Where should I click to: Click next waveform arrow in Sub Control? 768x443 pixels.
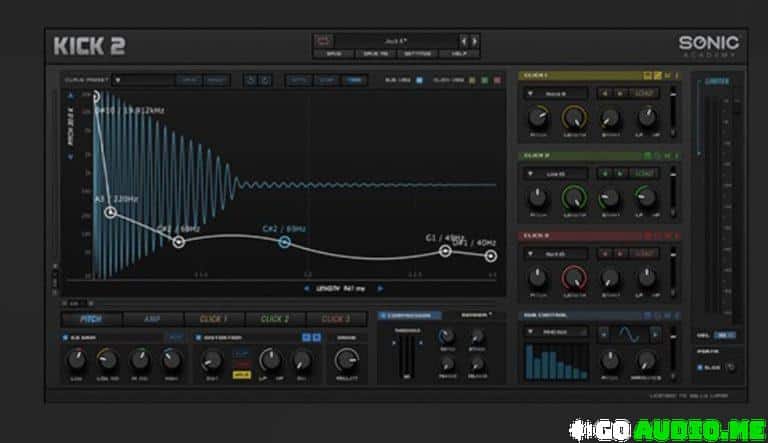click(655, 335)
